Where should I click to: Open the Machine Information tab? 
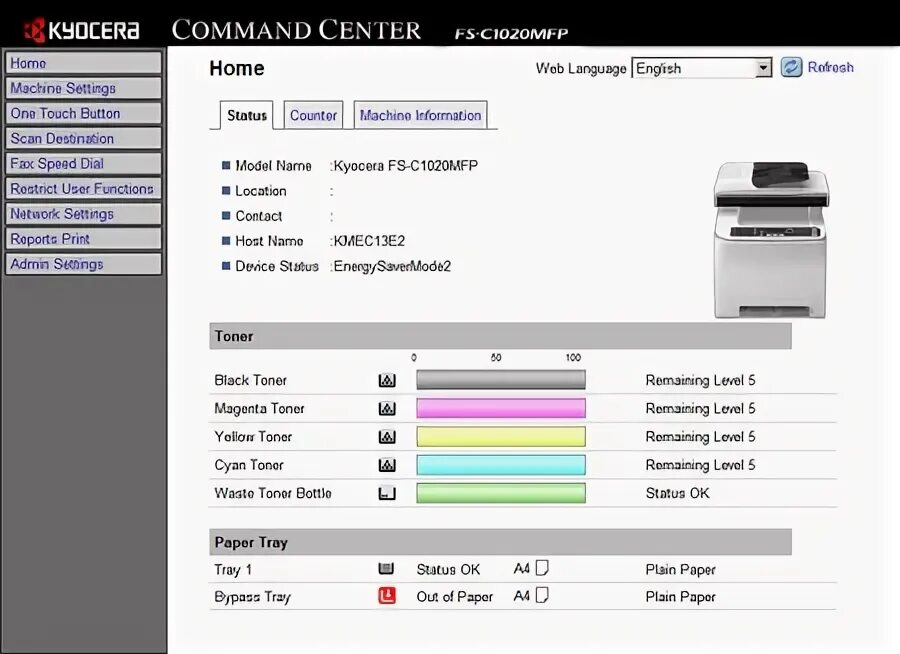pyautogui.click(x=420, y=115)
